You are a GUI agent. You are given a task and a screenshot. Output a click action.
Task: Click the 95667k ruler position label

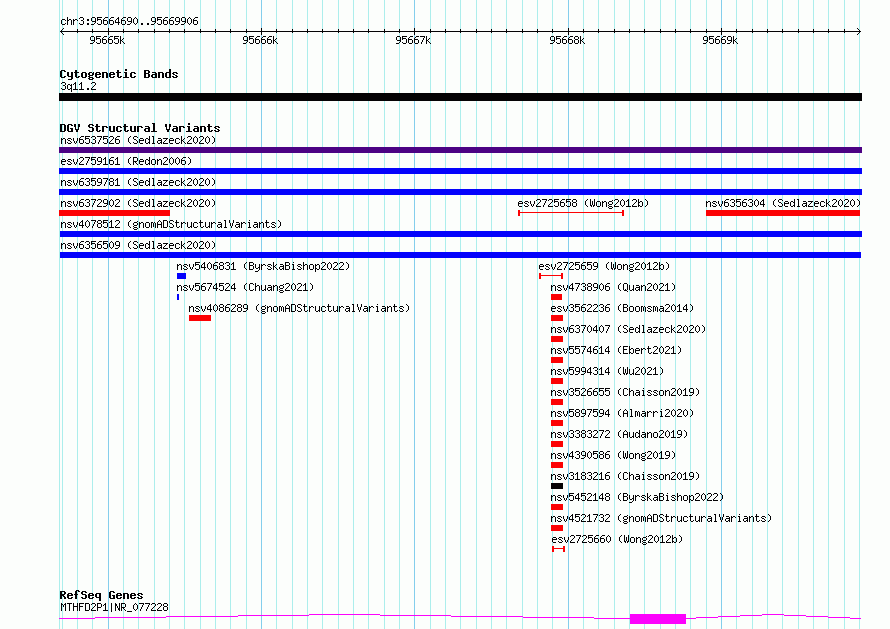(x=413, y=40)
